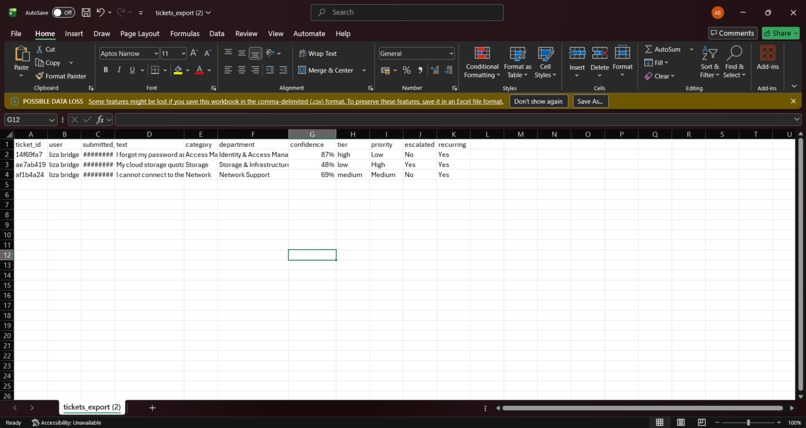The width and height of the screenshot is (806, 428).
Task: Click the yellow Fill Color swatch
Action: [x=178, y=70]
